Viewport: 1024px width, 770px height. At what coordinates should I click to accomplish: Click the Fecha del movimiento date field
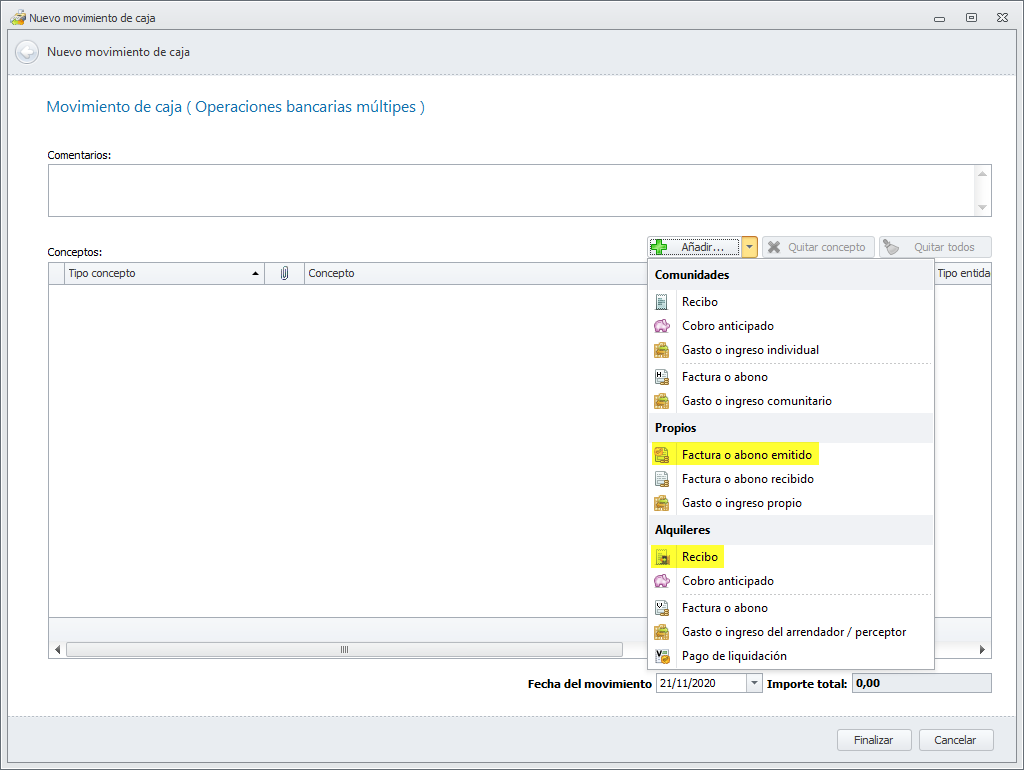[x=701, y=683]
